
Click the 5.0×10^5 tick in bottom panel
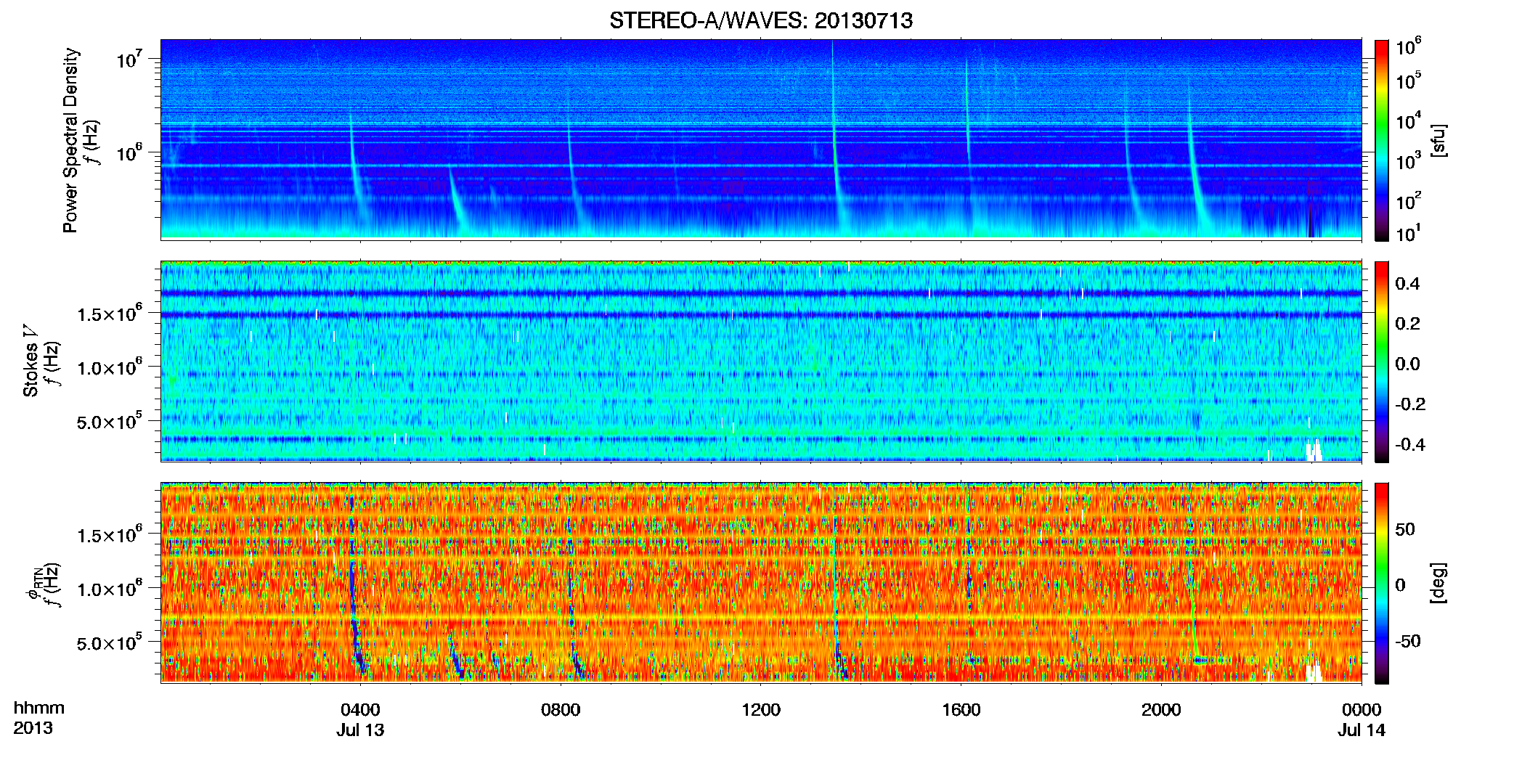[x=109, y=642]
